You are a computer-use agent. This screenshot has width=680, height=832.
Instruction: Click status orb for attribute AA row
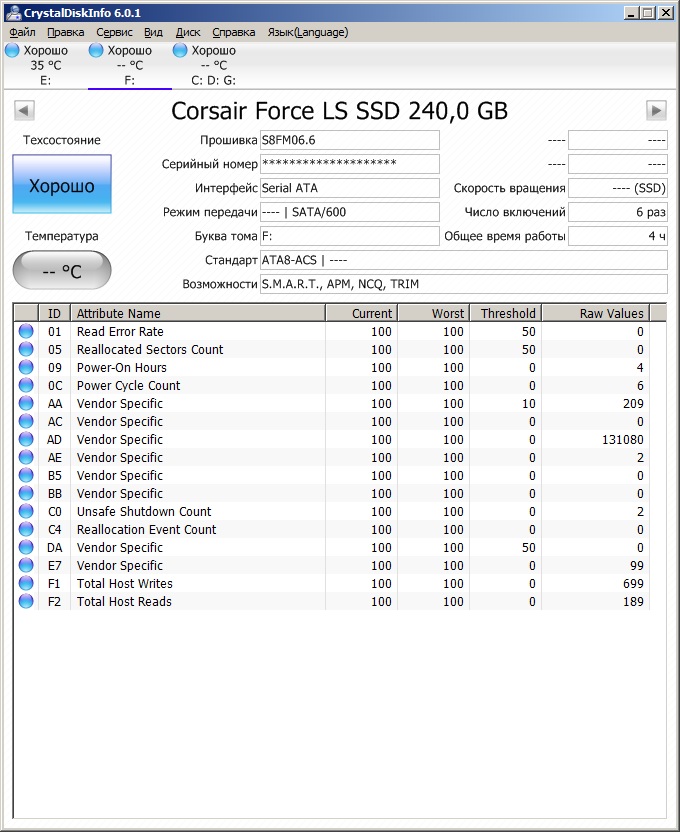(x=26, y=404)
